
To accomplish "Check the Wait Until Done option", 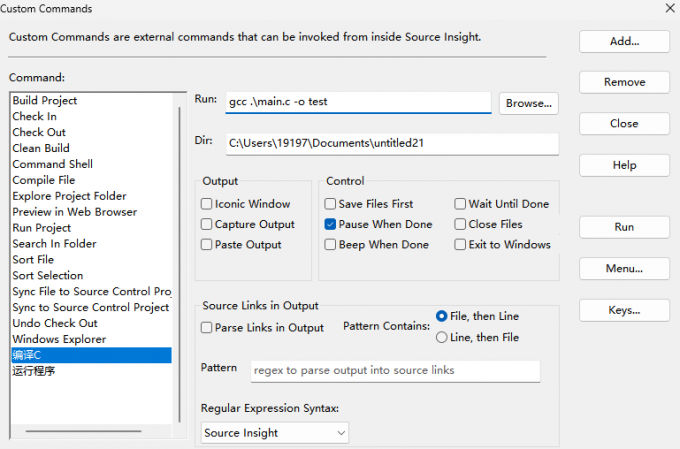I will [460, 204].
